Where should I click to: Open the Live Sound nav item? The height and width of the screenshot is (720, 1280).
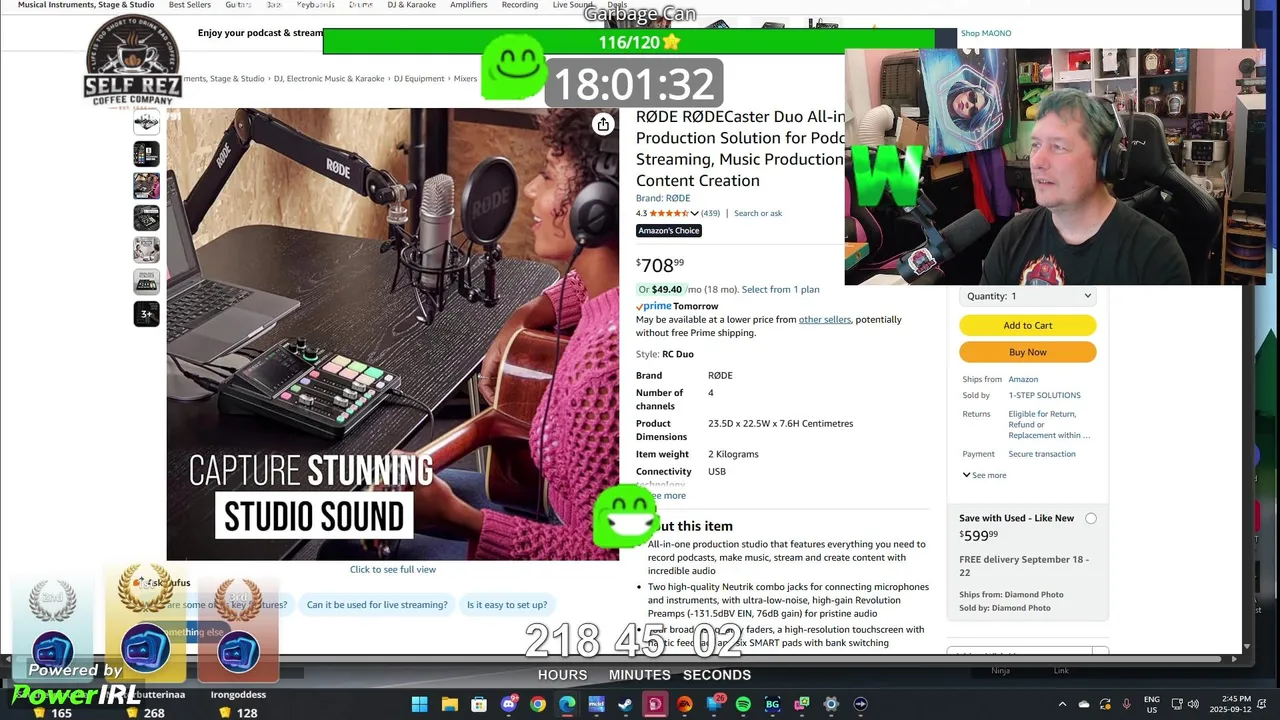click(572, 5)
